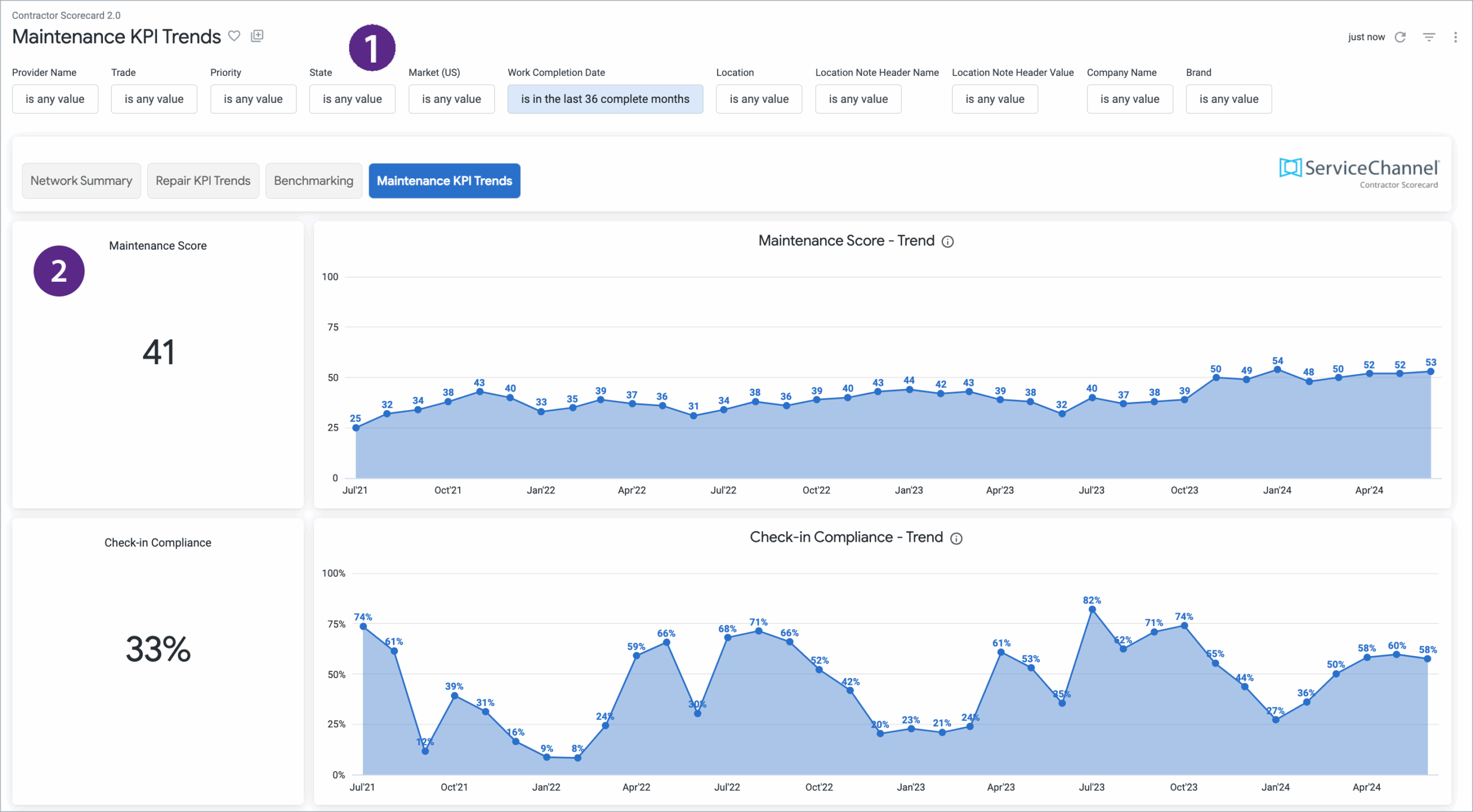Open the Benchmarking tab

click(x=314, y=181)
